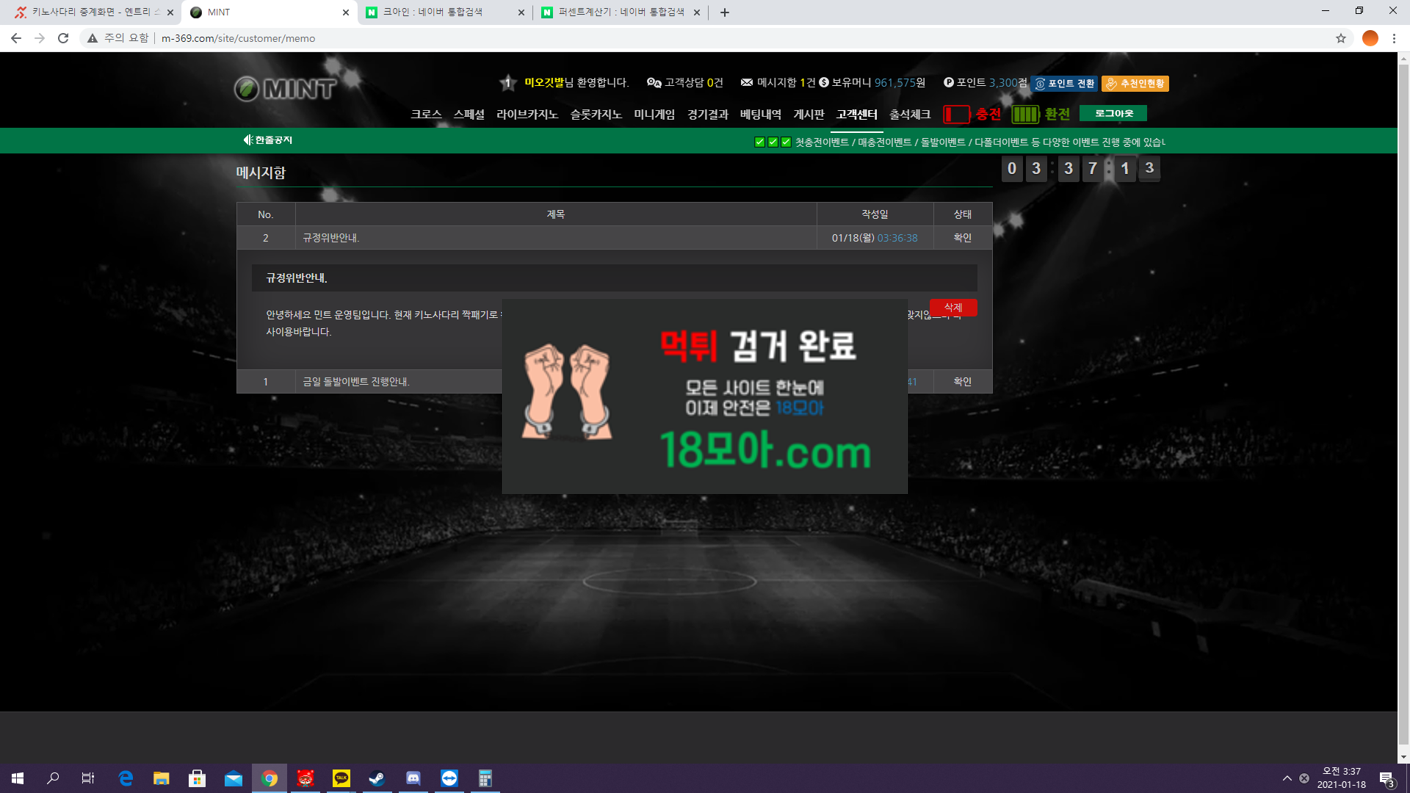Click the 18모아.com popup banner
This screenshot has width=1410, height=793.
point(705,396)
